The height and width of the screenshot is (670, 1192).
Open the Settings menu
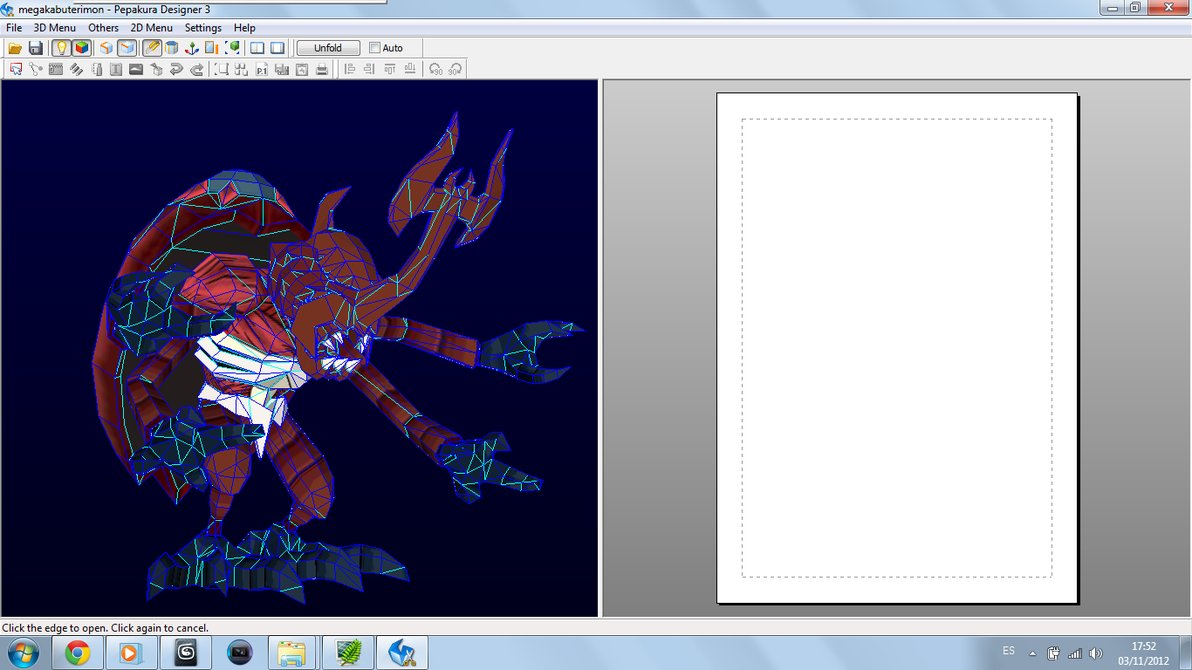click(203, 28)
